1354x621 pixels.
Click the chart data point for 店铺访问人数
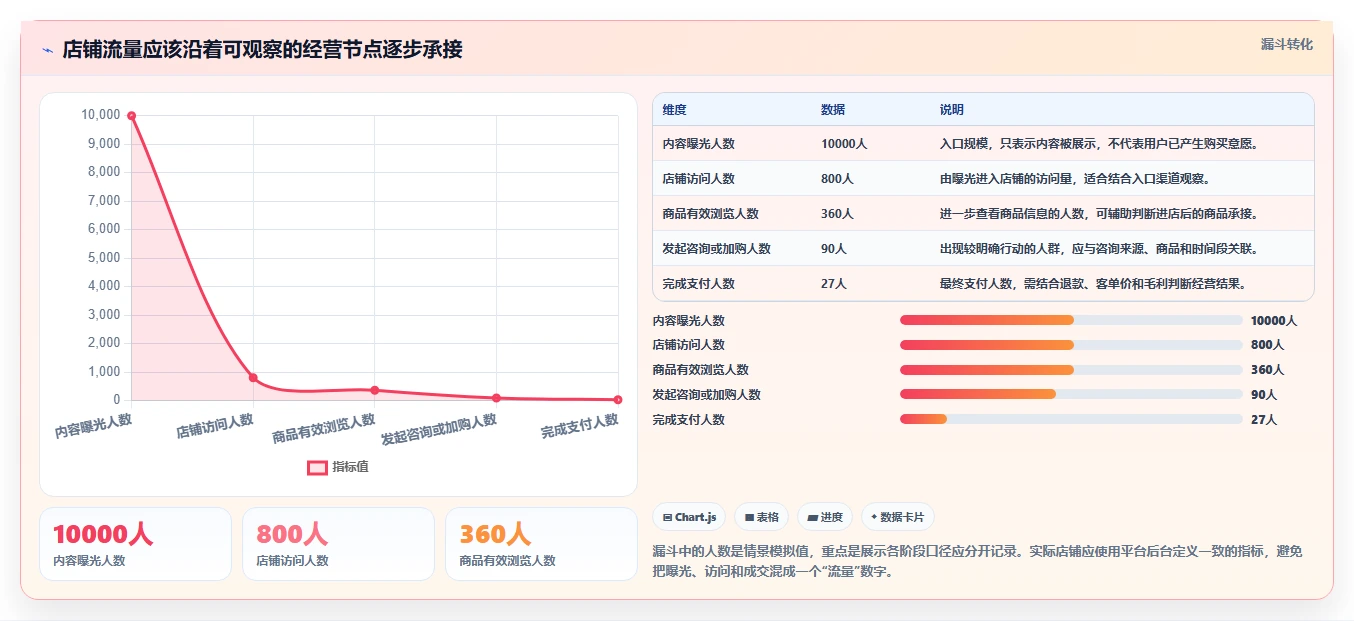(253, 377)
